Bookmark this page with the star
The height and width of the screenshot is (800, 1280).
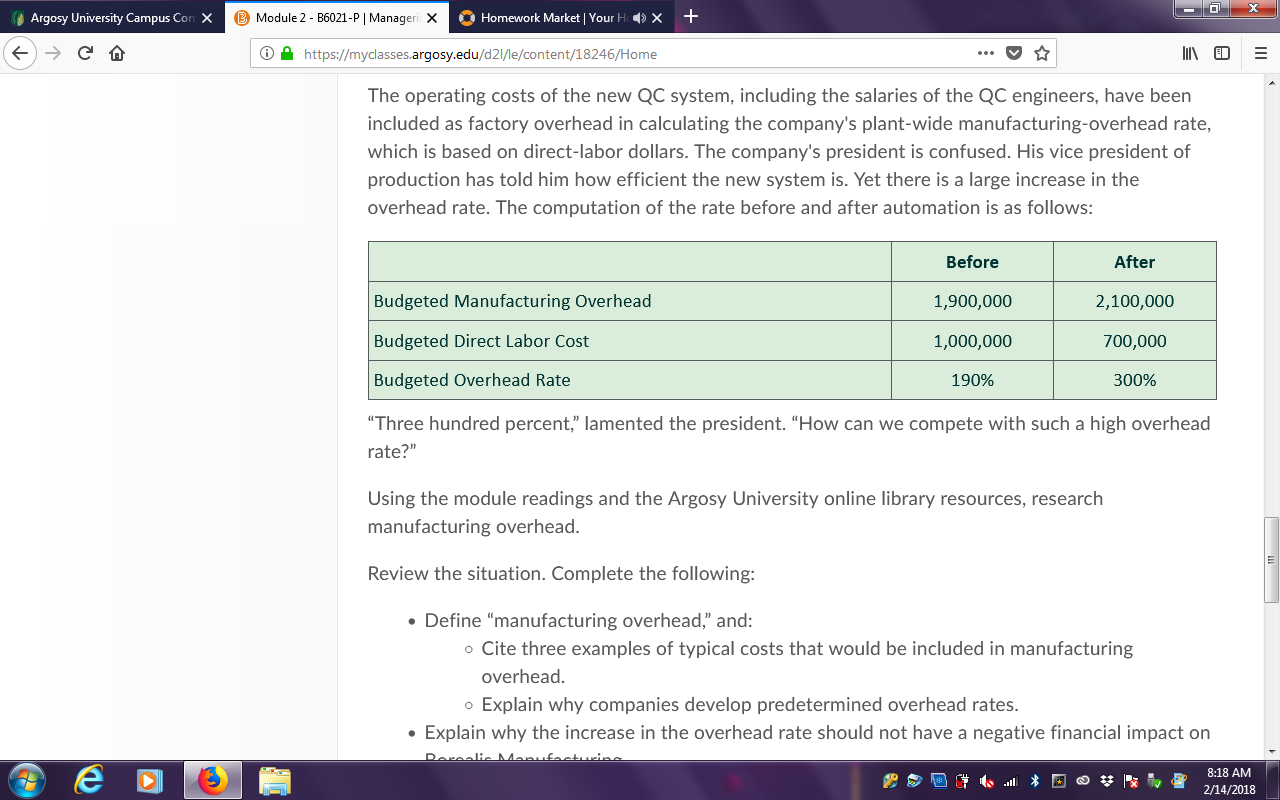pyautogui.click(x=1042, y=54)
